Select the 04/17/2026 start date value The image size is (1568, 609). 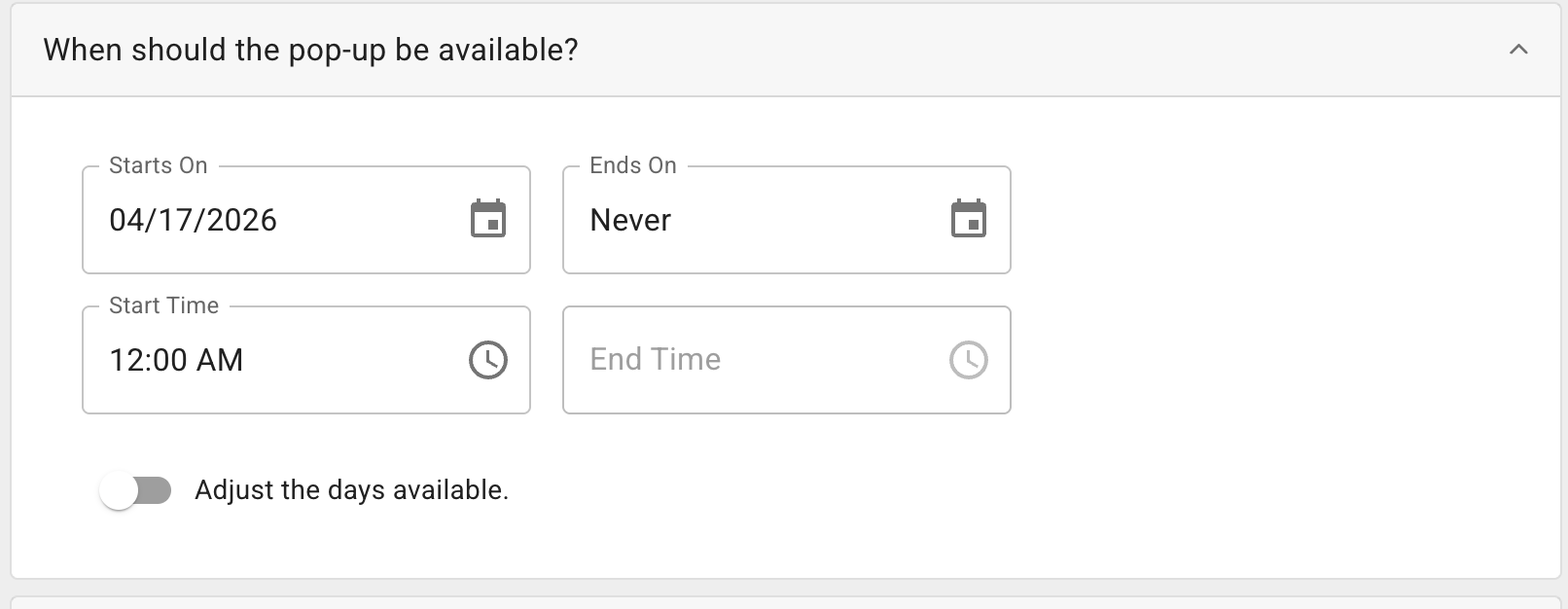(x=193, y=220)
